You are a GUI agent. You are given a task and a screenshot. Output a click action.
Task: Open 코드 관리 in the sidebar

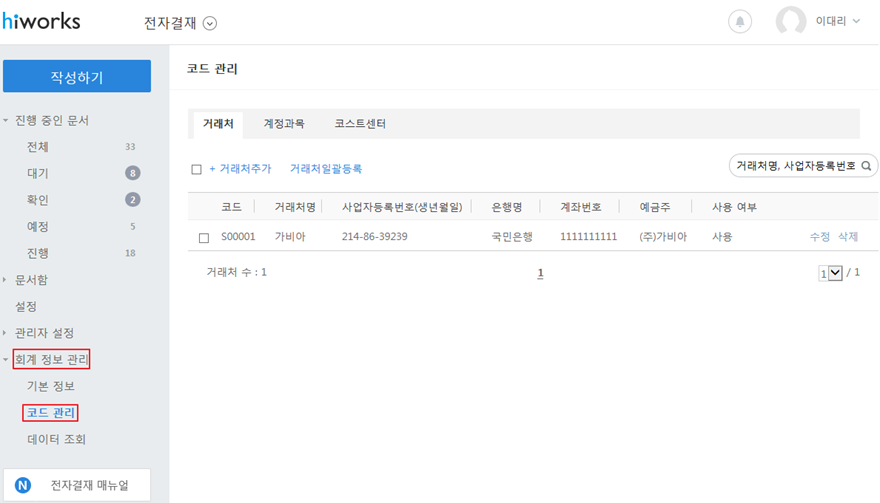51,413
